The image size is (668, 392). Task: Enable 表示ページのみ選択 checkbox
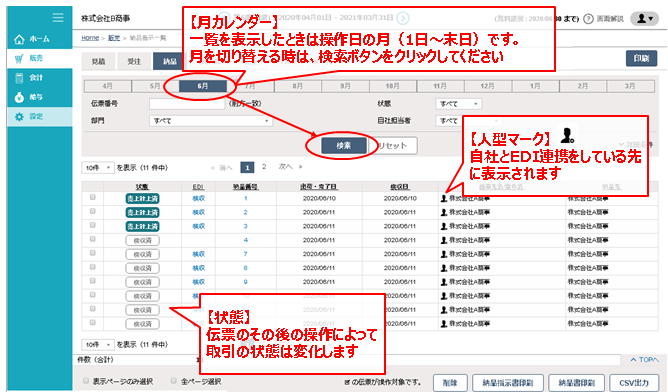pos(86,380)
